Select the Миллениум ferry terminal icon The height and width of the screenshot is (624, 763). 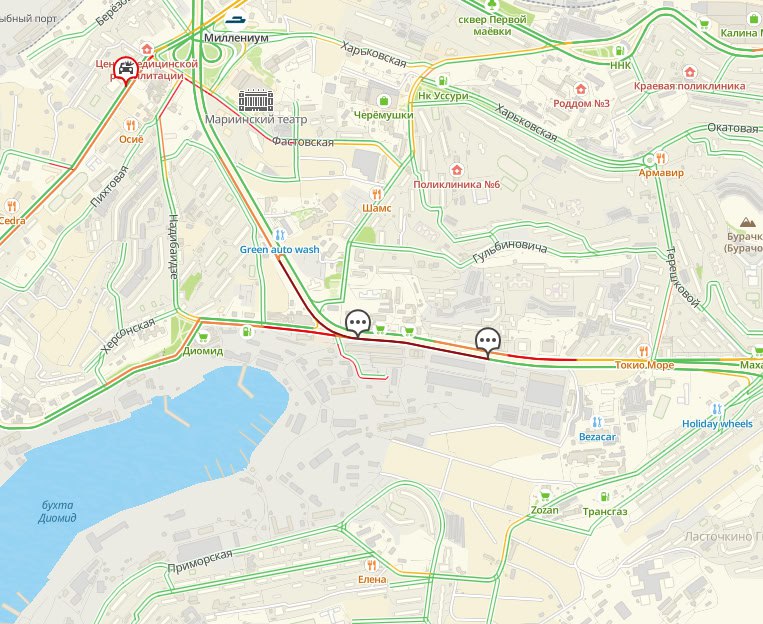coord(236,20)
